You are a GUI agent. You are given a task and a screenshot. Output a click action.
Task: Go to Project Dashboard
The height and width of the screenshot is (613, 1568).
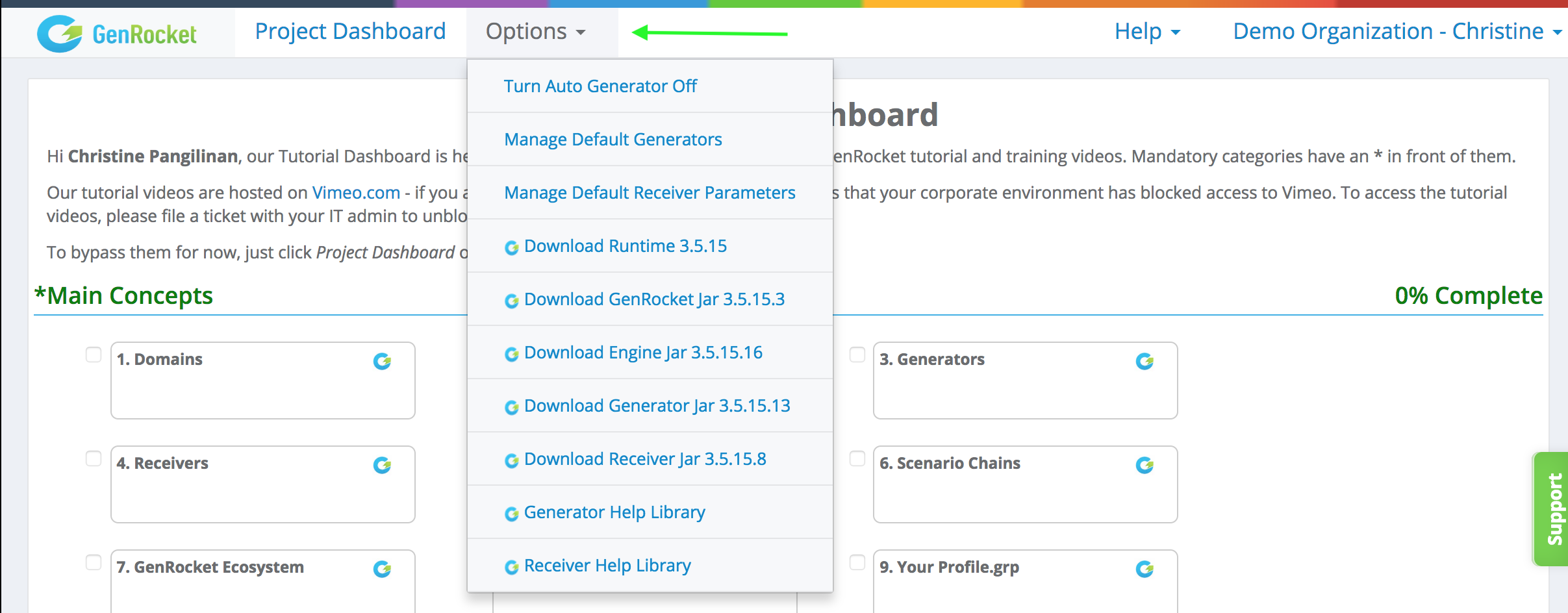[350, 32]
